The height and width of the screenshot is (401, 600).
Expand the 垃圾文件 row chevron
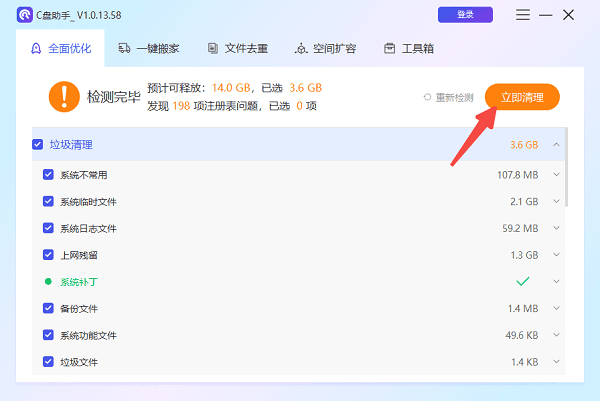[x=556, y=362]
